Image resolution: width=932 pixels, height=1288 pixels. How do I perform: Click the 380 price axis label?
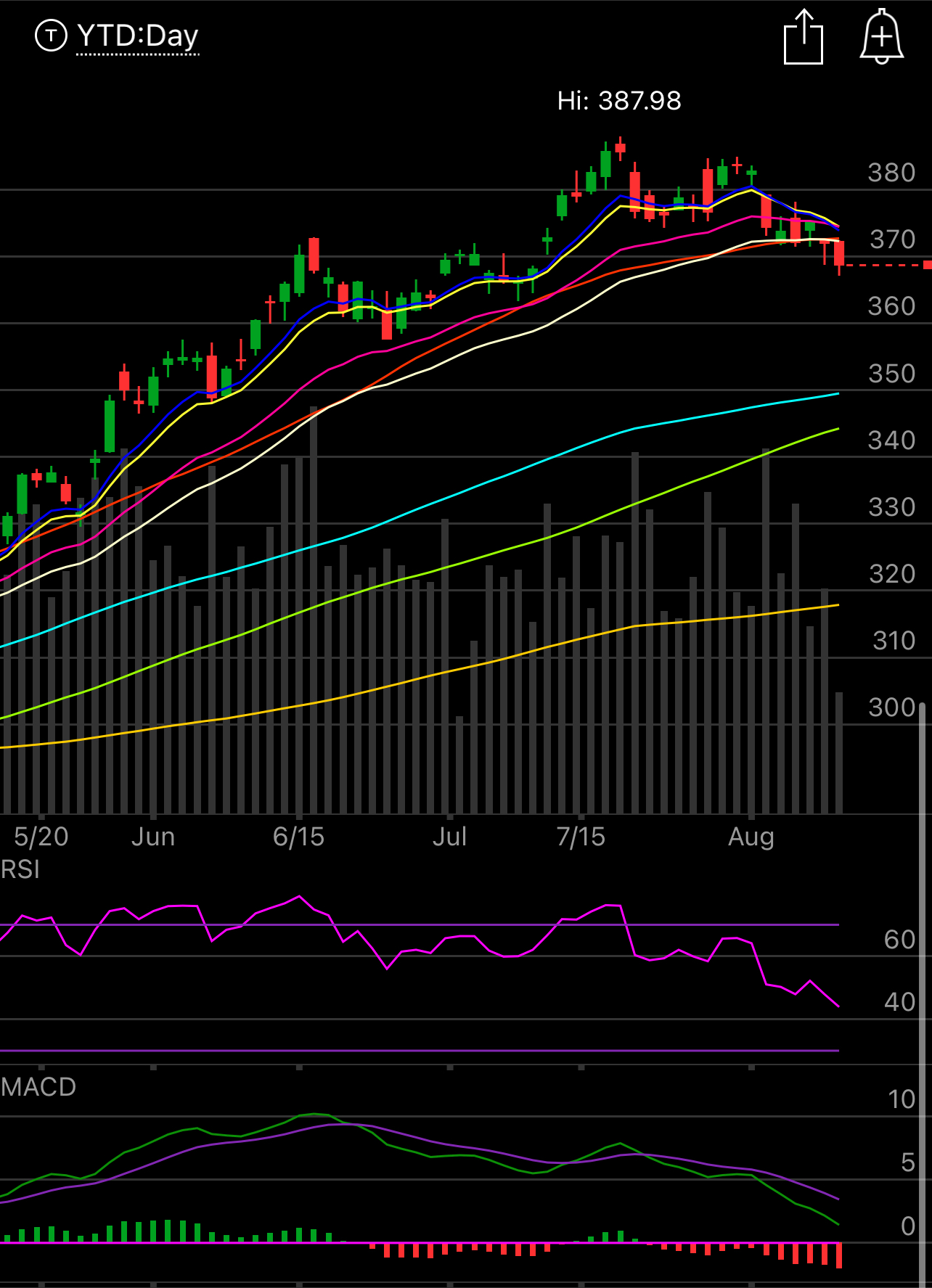point(892,173)
